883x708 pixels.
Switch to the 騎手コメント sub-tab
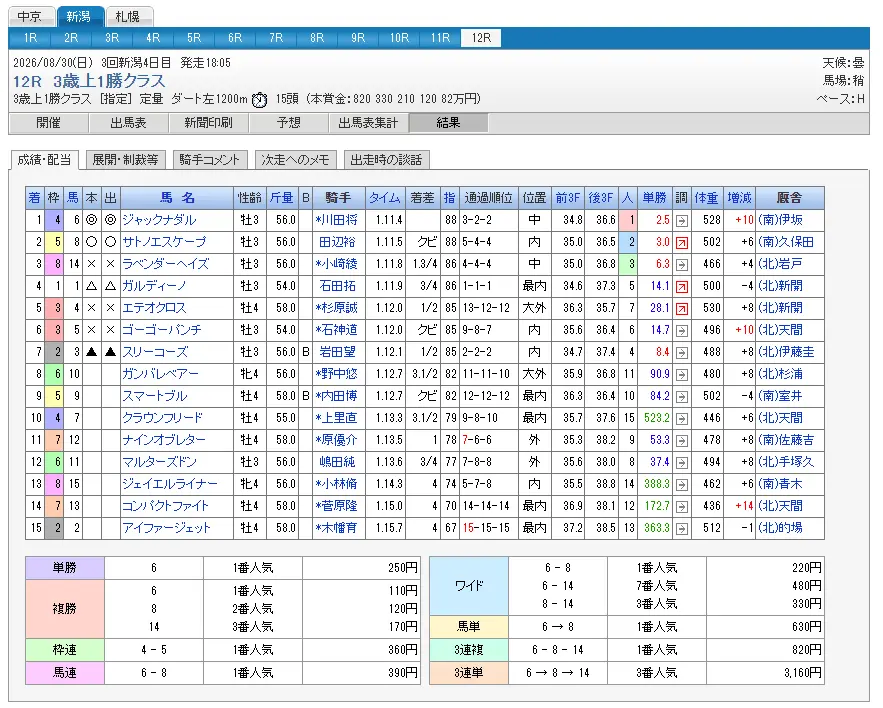pos(209,160)
